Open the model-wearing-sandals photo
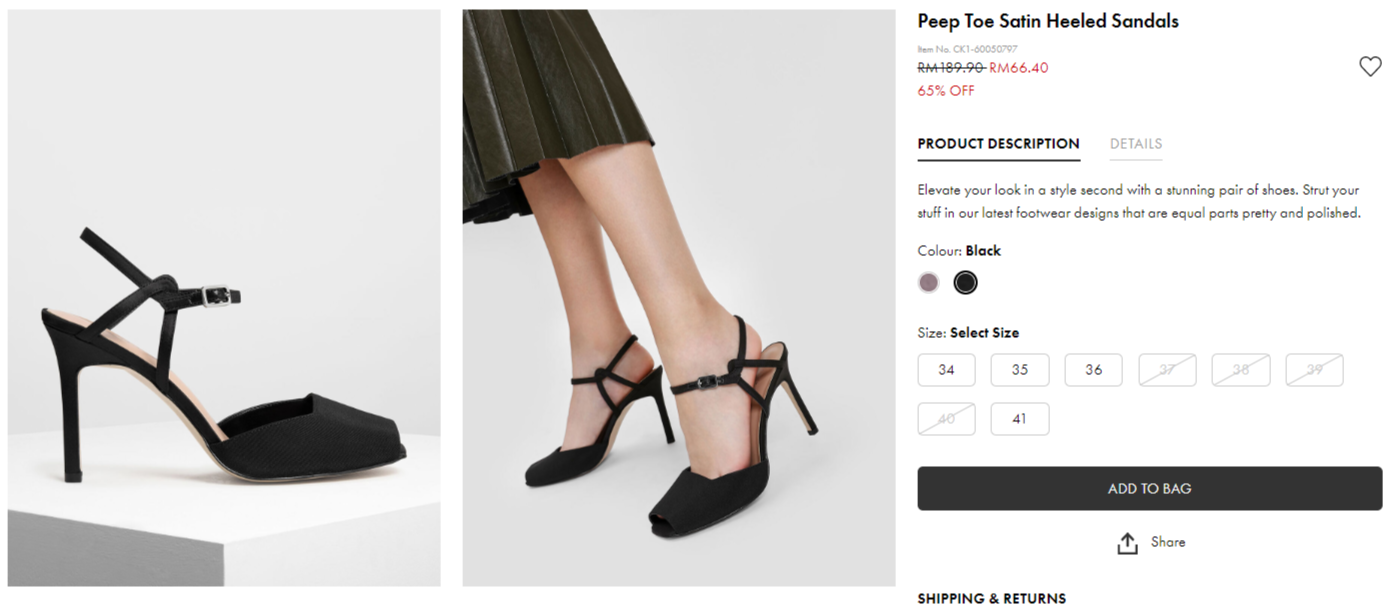This screenshot has width=1389, height=606. click(x=678, y=298)
